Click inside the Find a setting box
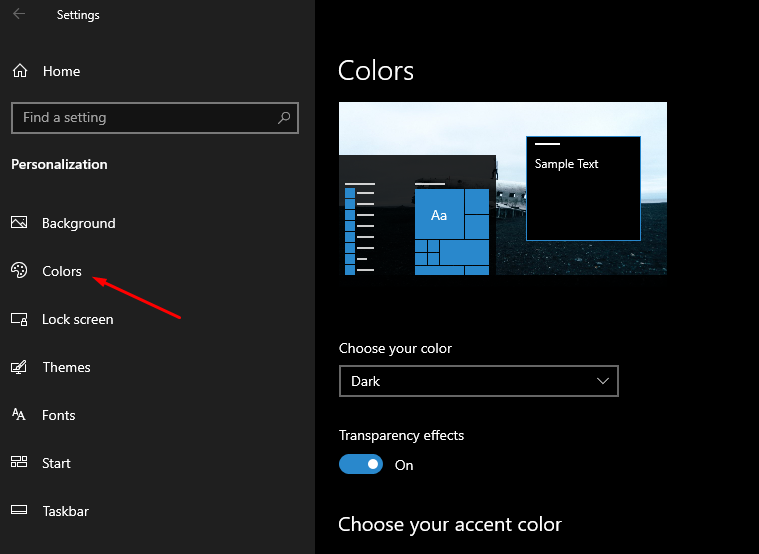759x554 pixels. 155,118
